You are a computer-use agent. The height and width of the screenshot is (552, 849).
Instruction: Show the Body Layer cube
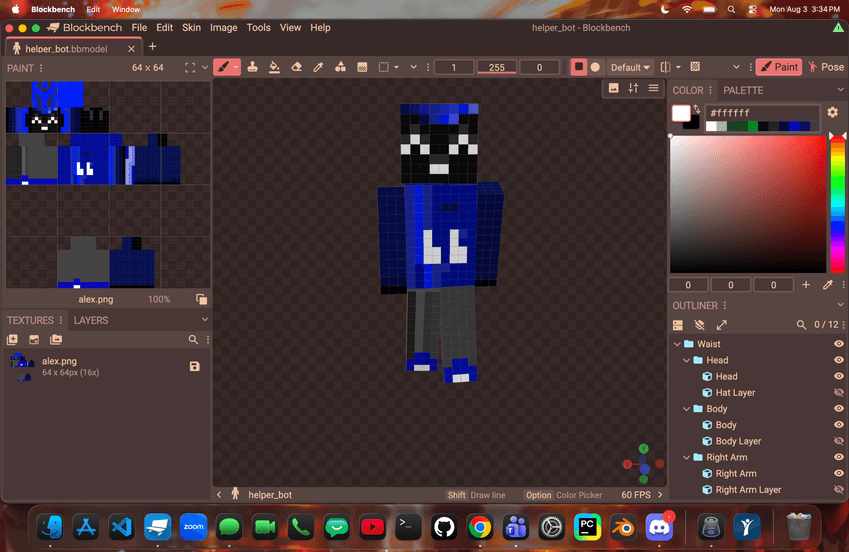click(x=839, y=441)
